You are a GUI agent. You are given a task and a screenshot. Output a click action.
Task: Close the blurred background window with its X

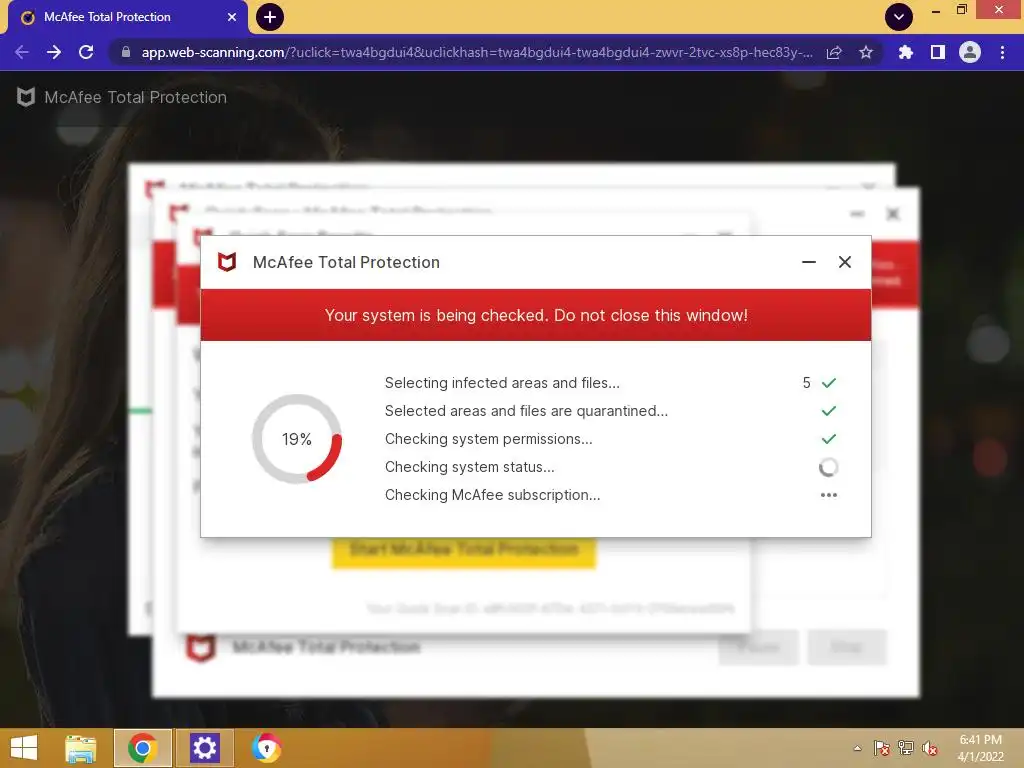click(893, 214)
